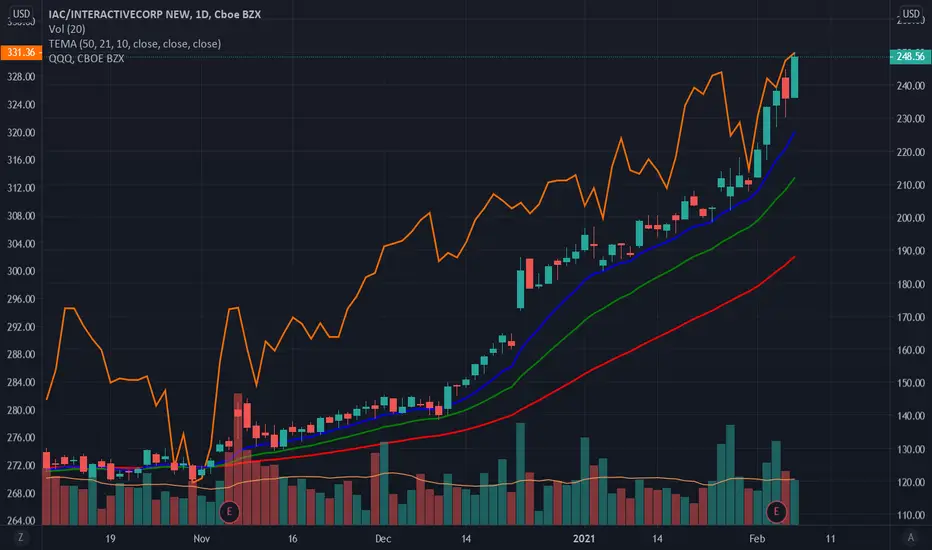Open the right USD currency selector
Viewport: 932px width, 550px height.
[911, 13]
